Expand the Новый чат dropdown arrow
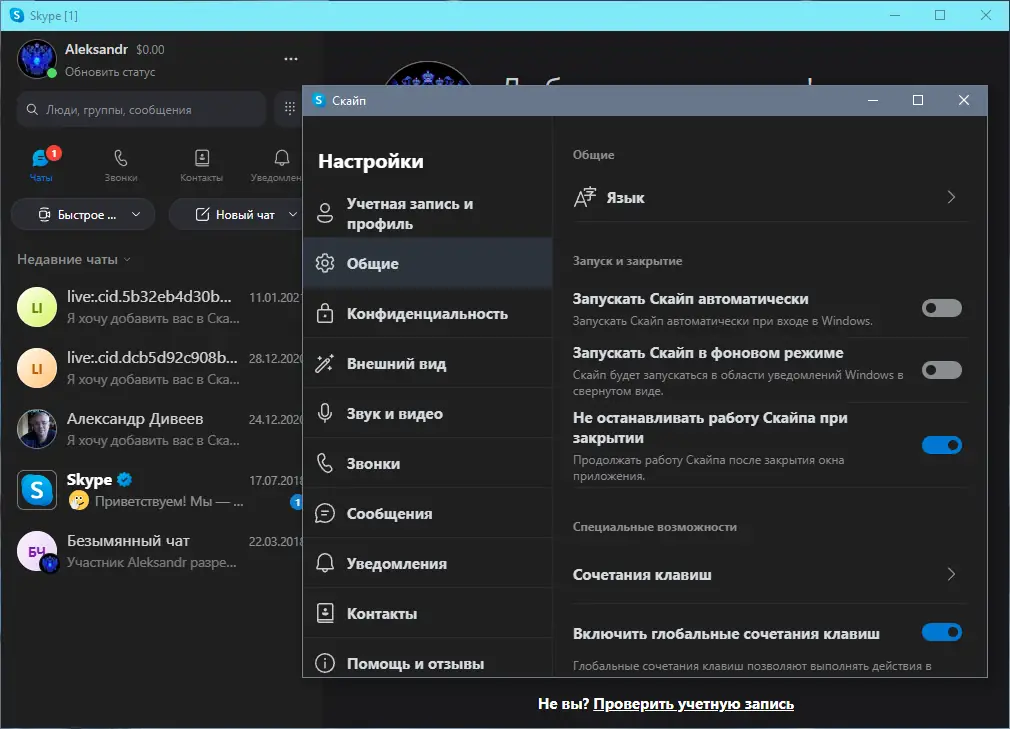This screenshot has height=729, width=1010. (x=294, y=213)
